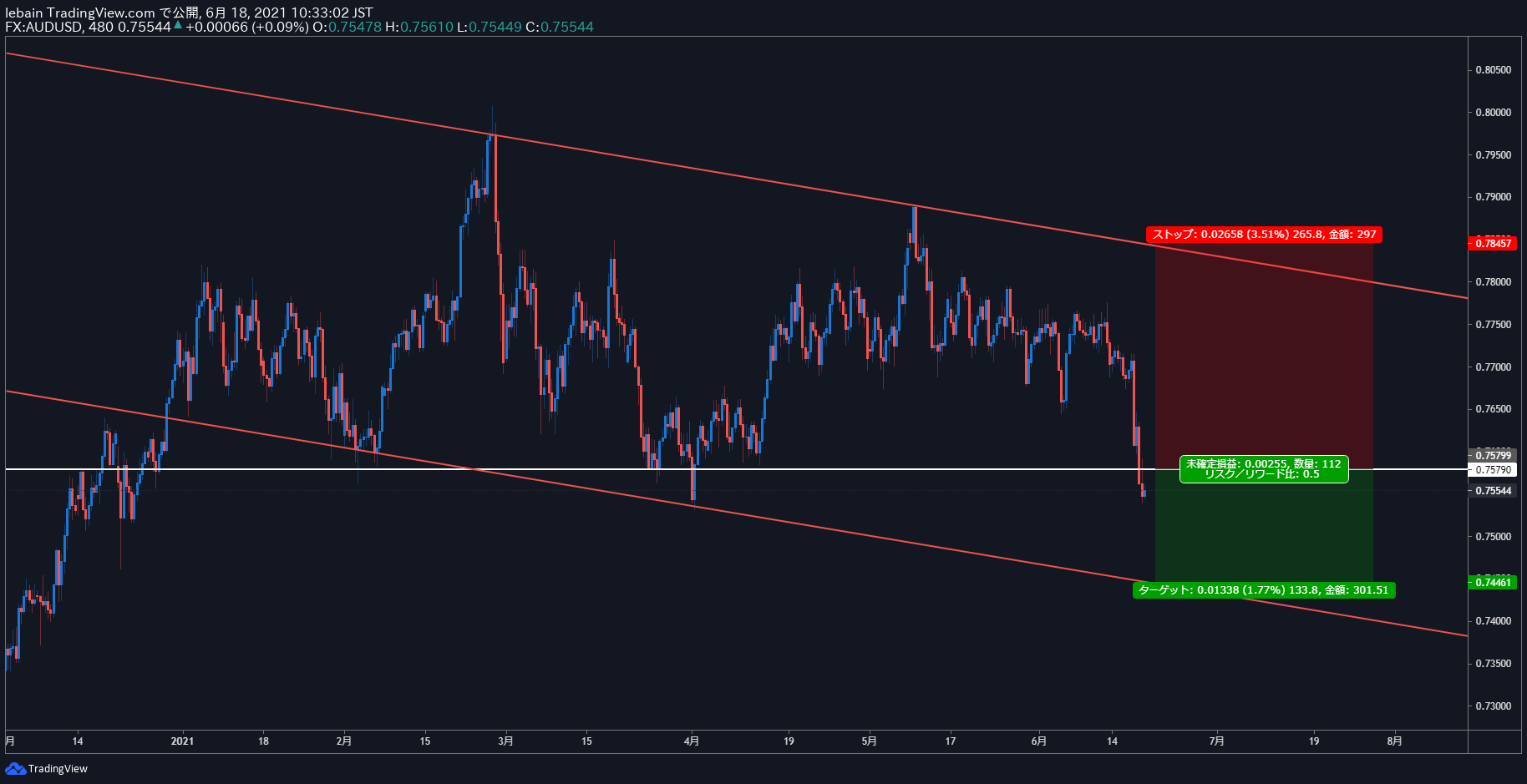Click the 0.77500 price axis label
Image resolution: width=1527 pixels, height=784 pixels.
tap(1493, 325)
